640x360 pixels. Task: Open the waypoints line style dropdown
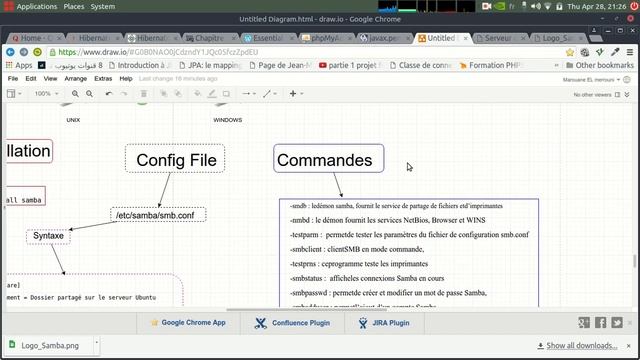point(270,94)
